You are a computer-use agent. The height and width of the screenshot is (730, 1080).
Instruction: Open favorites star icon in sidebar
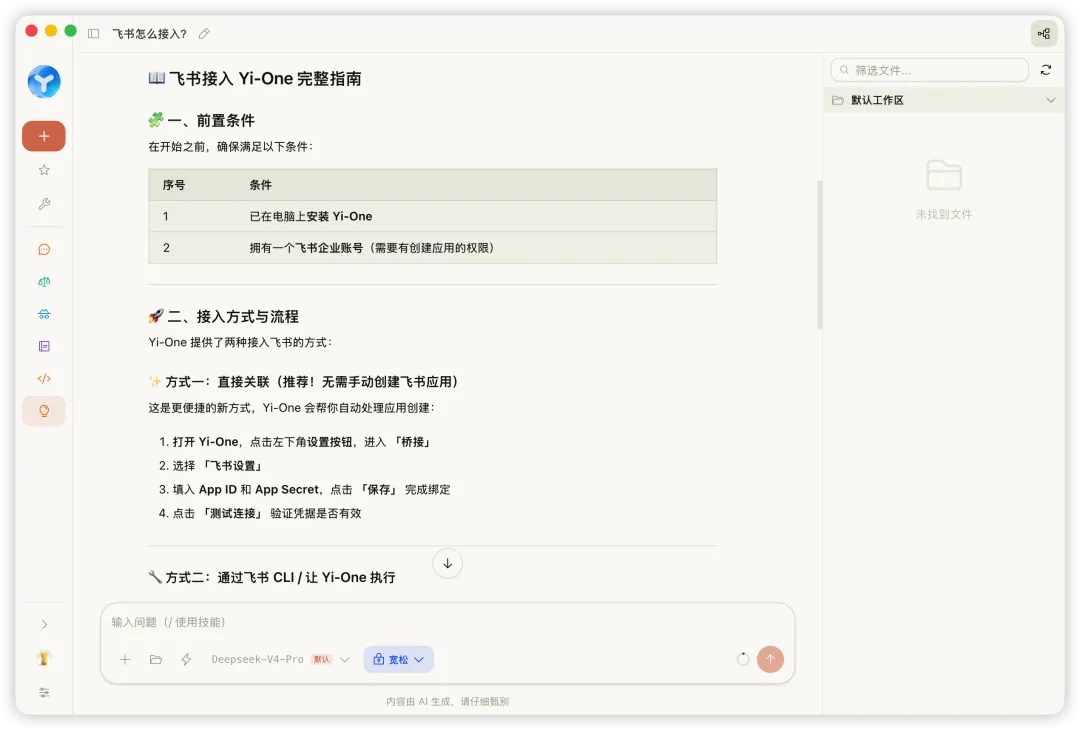(x=44, y=170)
